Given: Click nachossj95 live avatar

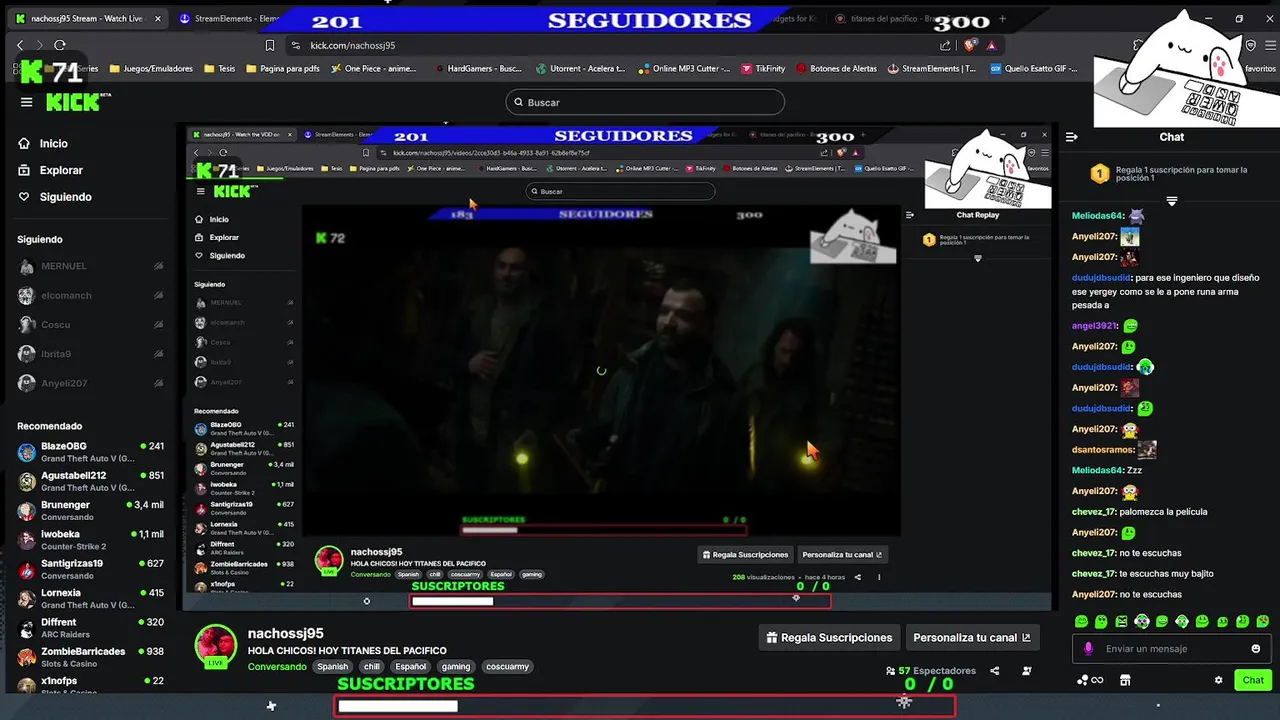Looking at the screenshot, I should pos(215,645).
